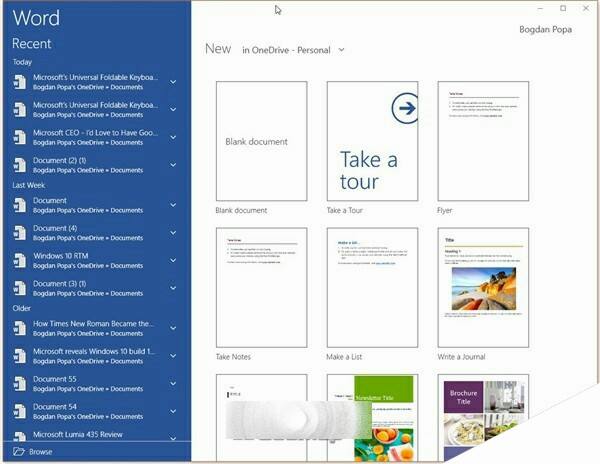The height and width of the screenshot is (464, 600).
Task: Show options for Document 54
Action: click(x=173, y=411)
